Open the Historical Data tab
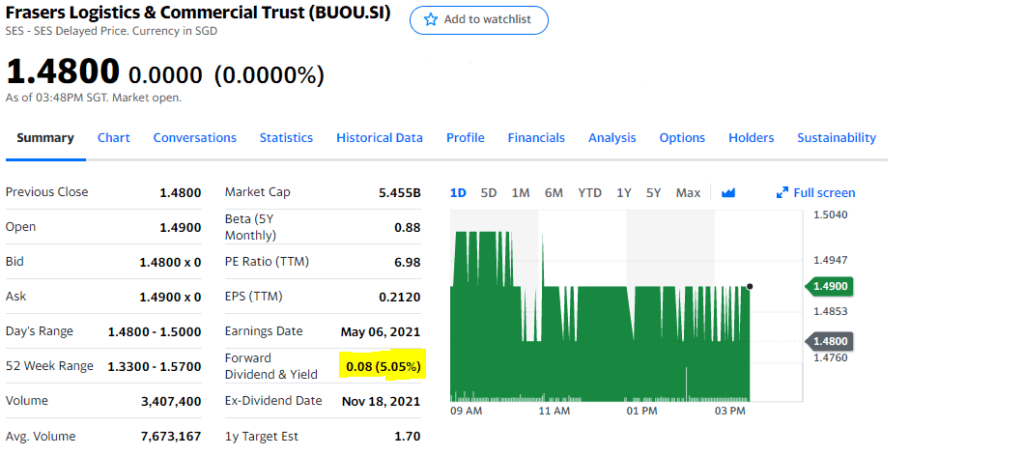1024x456 pixels. click(379, 138)
